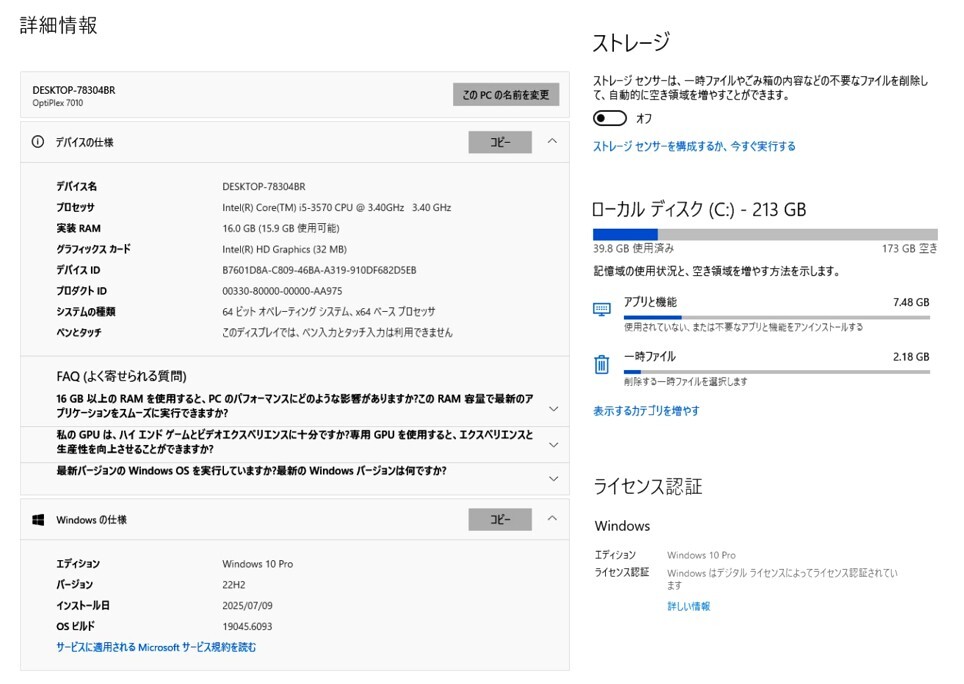Select the processor value Intel Core i5-3570
The width and height of the screenshot is (964, 684).
pyautogui.click(x=337, y=208)
